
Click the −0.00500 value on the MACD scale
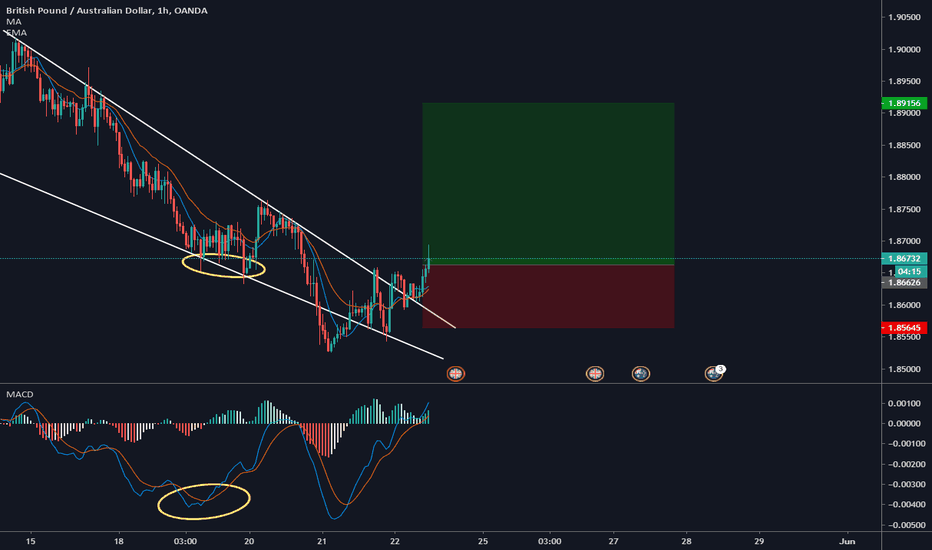[904, 525]
